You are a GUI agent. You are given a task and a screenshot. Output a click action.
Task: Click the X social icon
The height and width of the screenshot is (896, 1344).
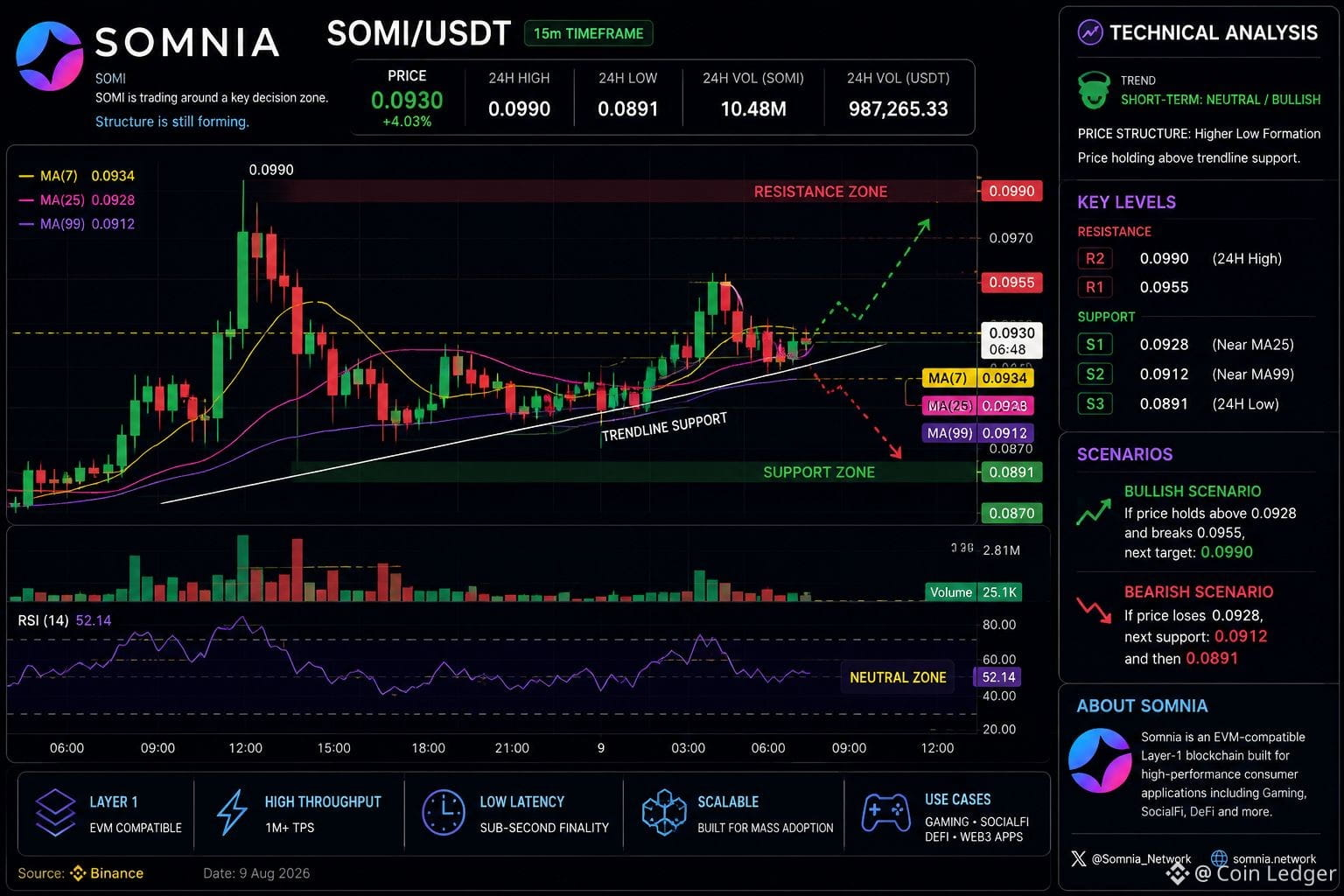point(1079,858)
